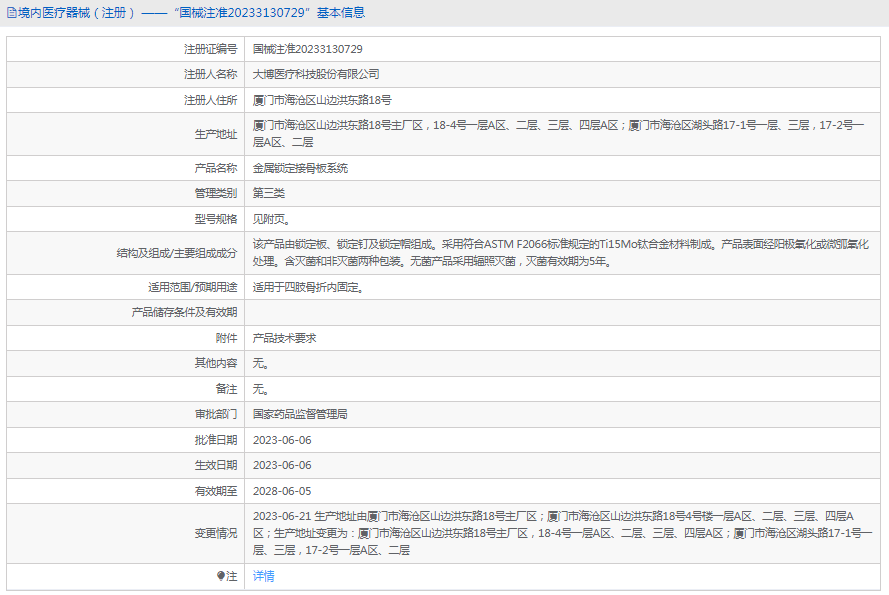Click the 产品技术要求 attachment text
889x595 pixels.
click(x=285, y=339)
